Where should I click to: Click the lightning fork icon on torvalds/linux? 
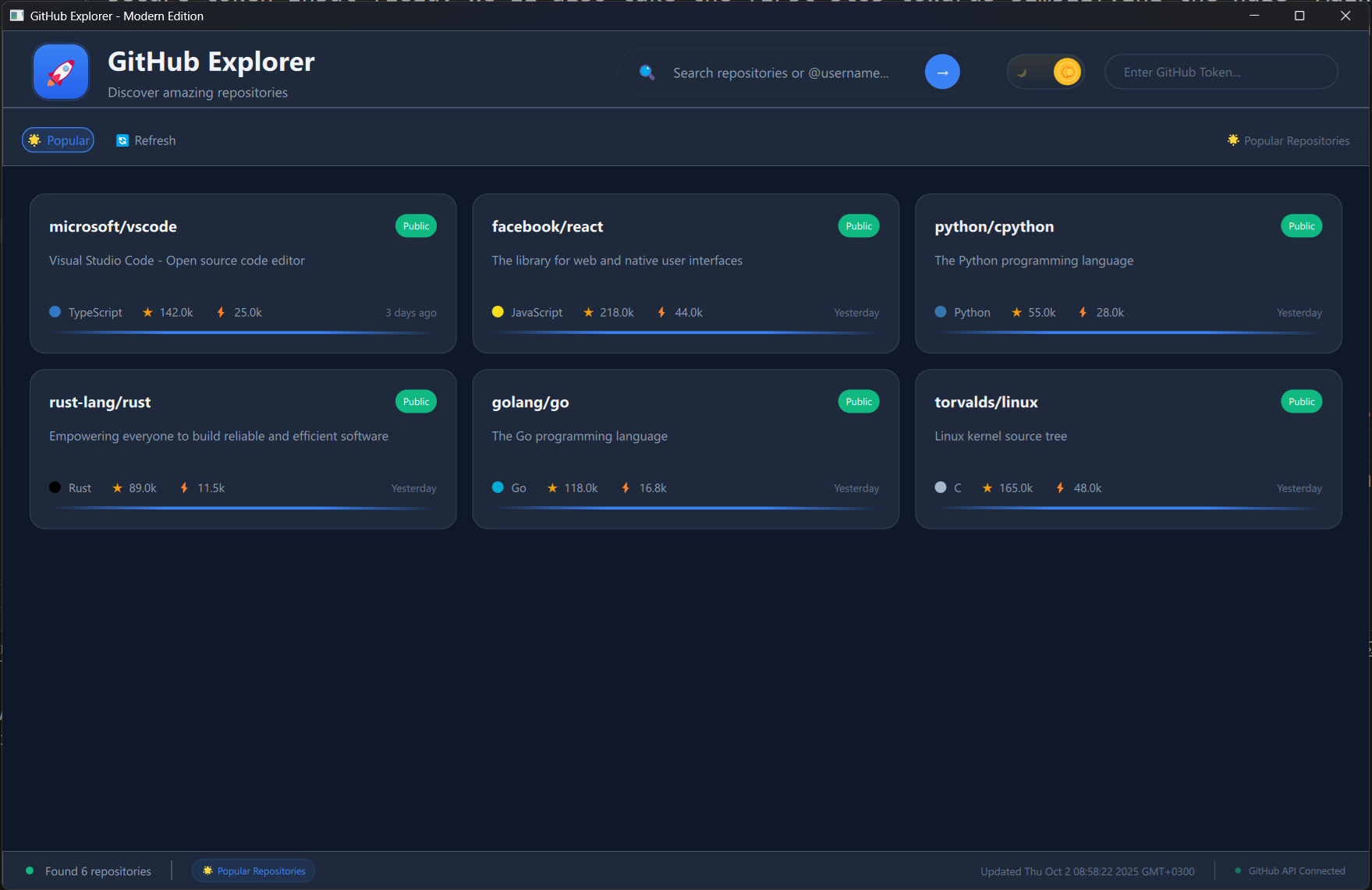coord(1060,488)
